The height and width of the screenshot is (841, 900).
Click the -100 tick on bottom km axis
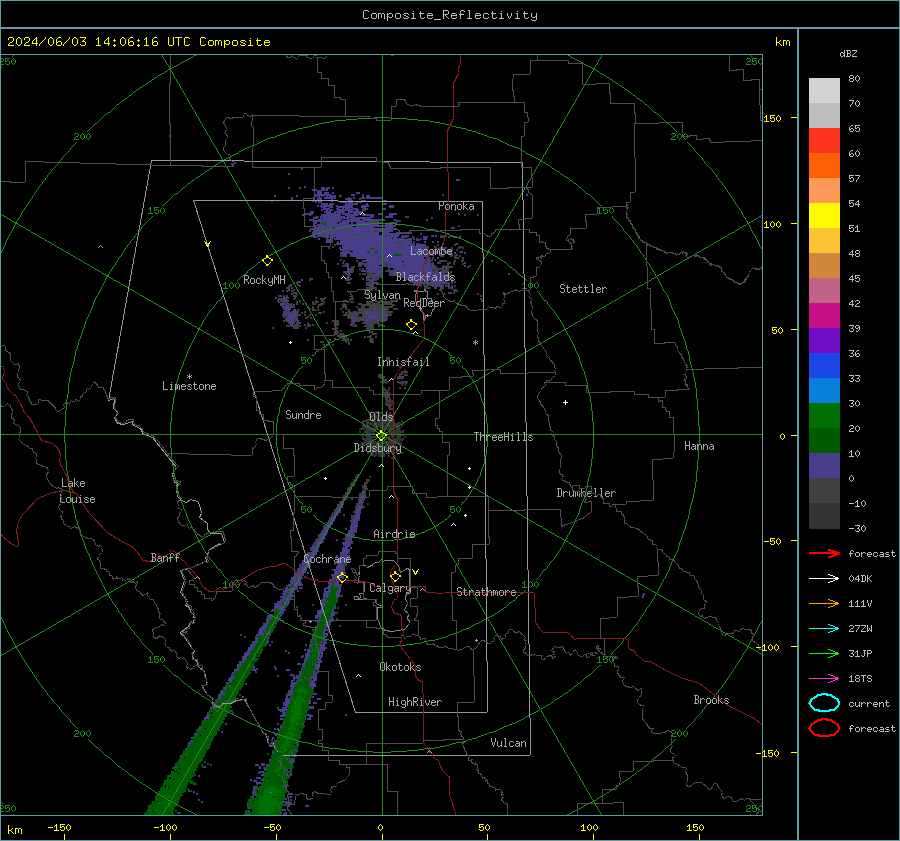(x=165, y=827)
